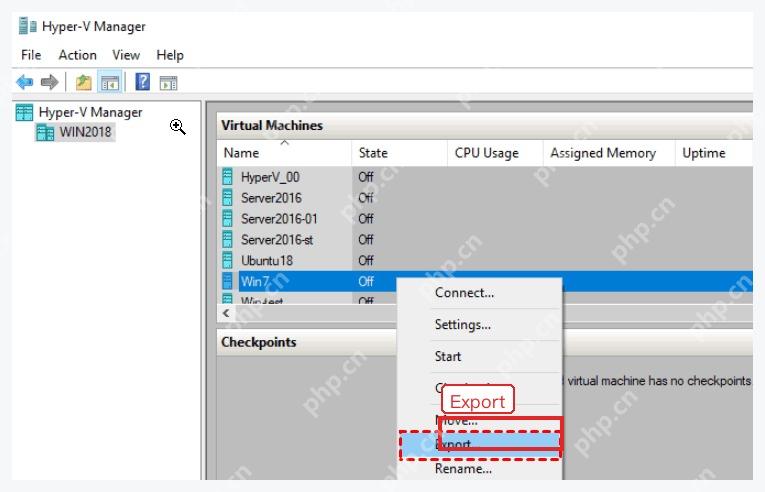
Task: Select the Hyper-V Manager tree root node
Action: pos(90,112)
